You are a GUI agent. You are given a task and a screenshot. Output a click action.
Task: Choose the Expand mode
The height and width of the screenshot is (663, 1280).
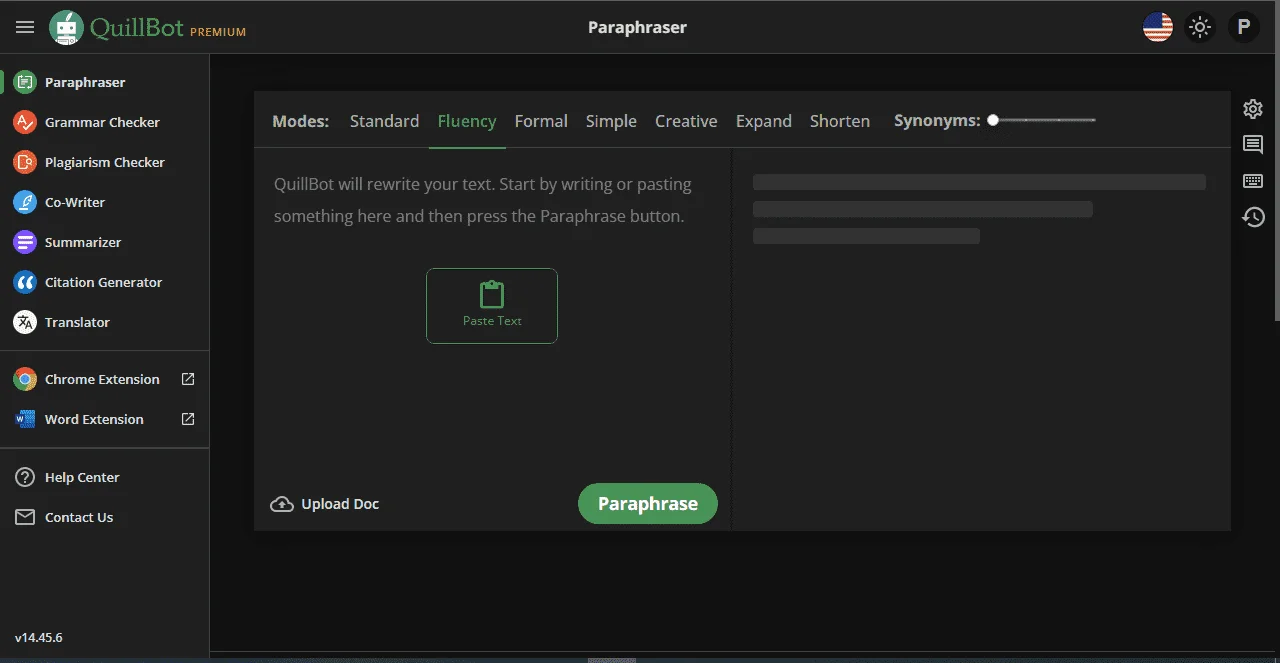pyautogui.click(x=764, y=121)
